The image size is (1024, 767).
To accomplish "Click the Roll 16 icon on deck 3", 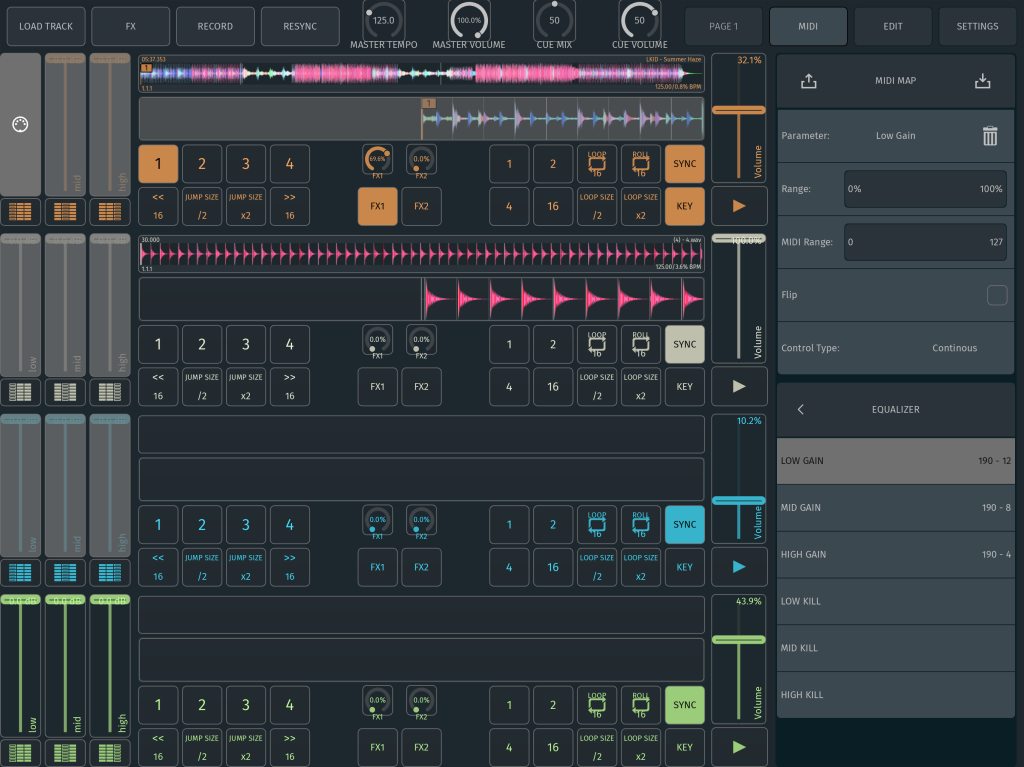I will [641, 524].
